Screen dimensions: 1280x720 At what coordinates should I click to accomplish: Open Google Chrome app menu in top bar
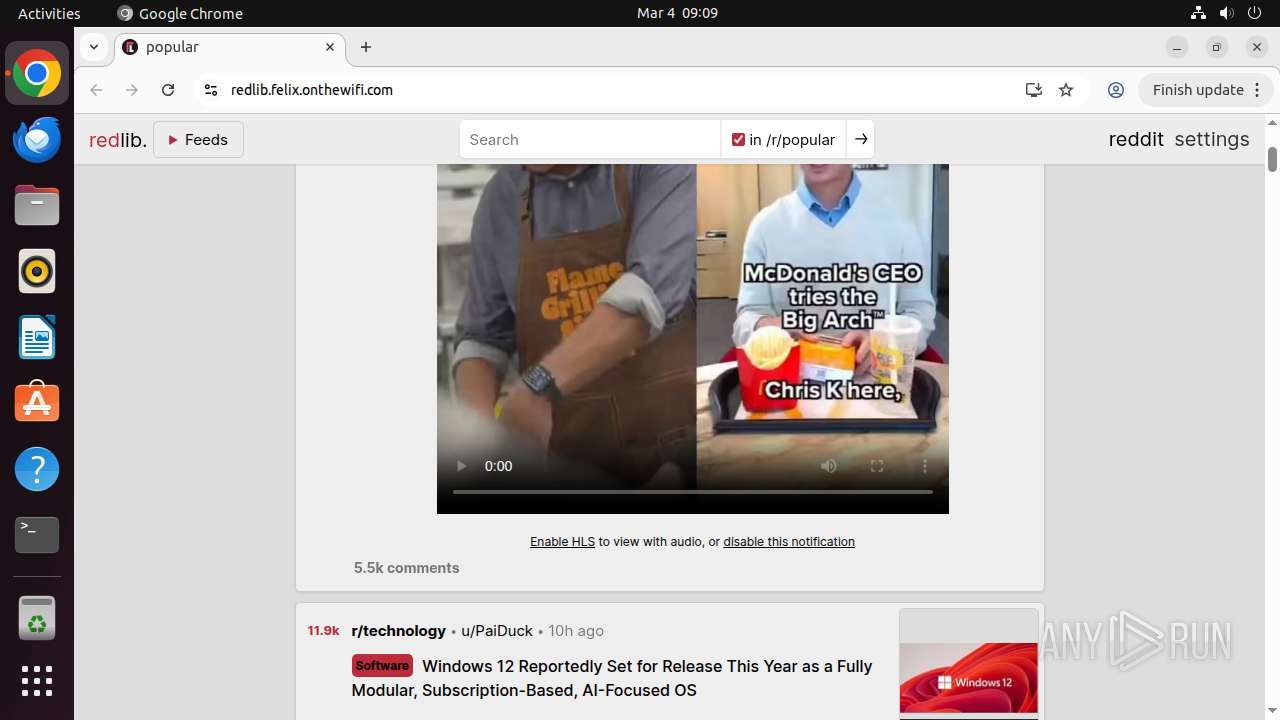pyautogui.click(x=180, y=13)
